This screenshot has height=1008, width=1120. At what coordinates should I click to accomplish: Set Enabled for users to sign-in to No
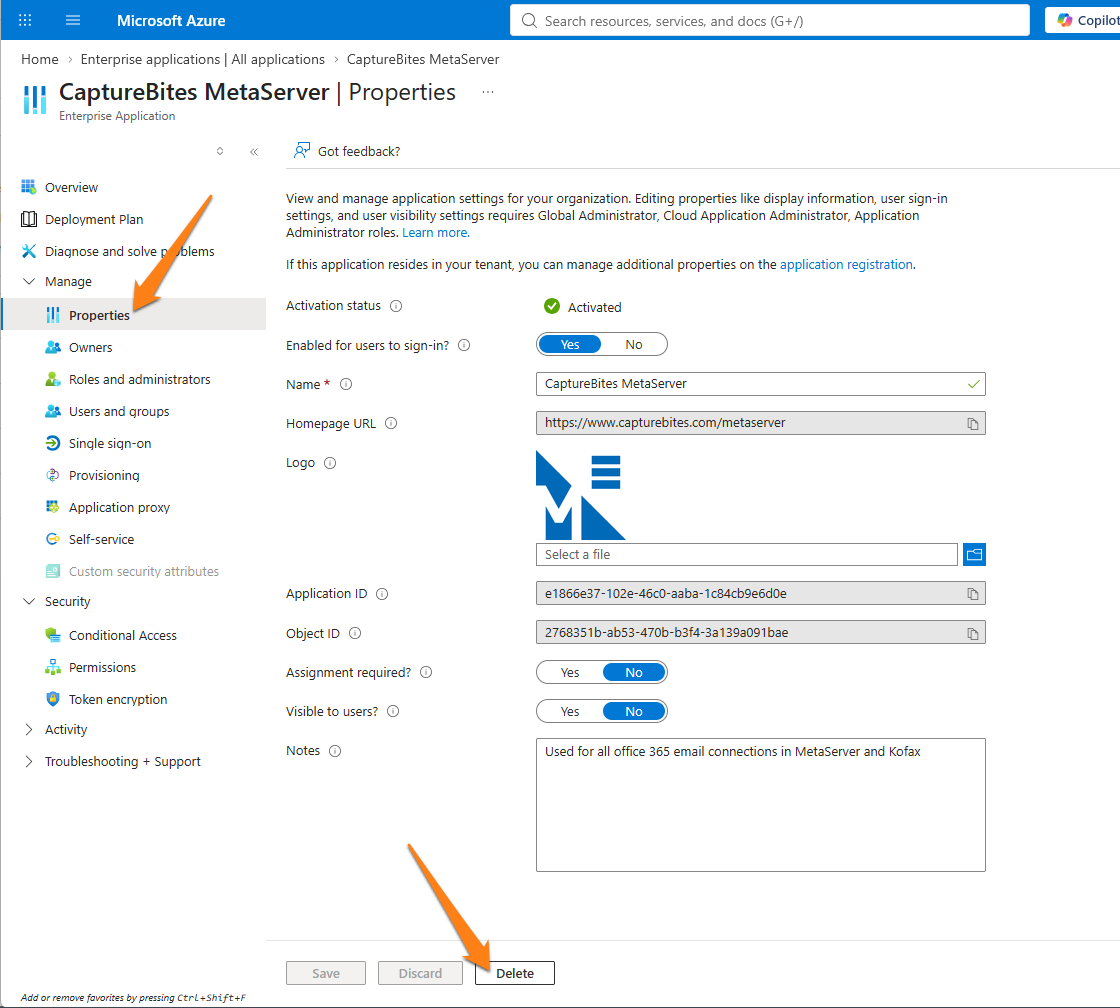coord(634,344)
